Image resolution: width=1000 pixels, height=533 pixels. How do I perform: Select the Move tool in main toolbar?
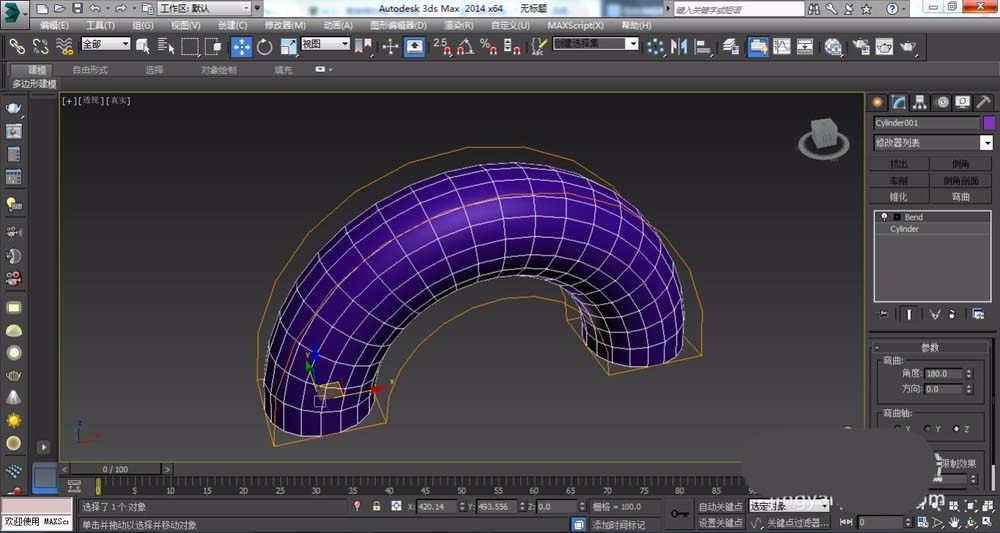[x=241, y=46]
